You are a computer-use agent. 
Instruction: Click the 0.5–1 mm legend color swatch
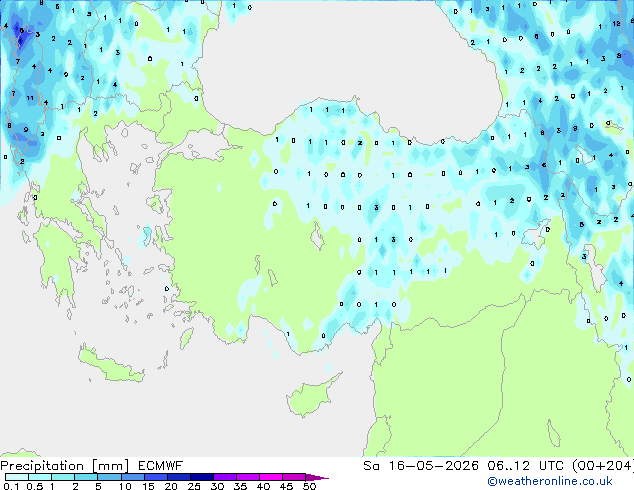(x=40, y=477)
